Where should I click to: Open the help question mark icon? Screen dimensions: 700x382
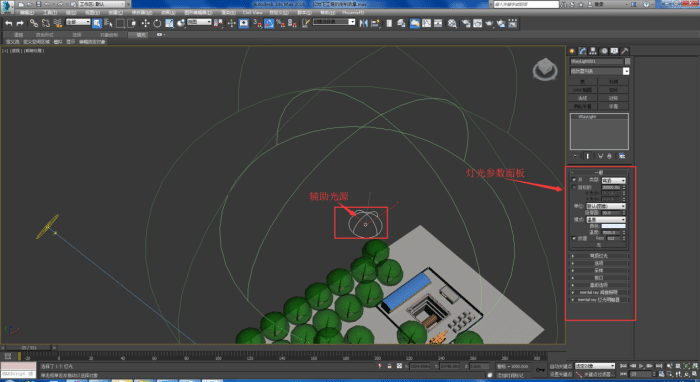[x=646, y=4]
